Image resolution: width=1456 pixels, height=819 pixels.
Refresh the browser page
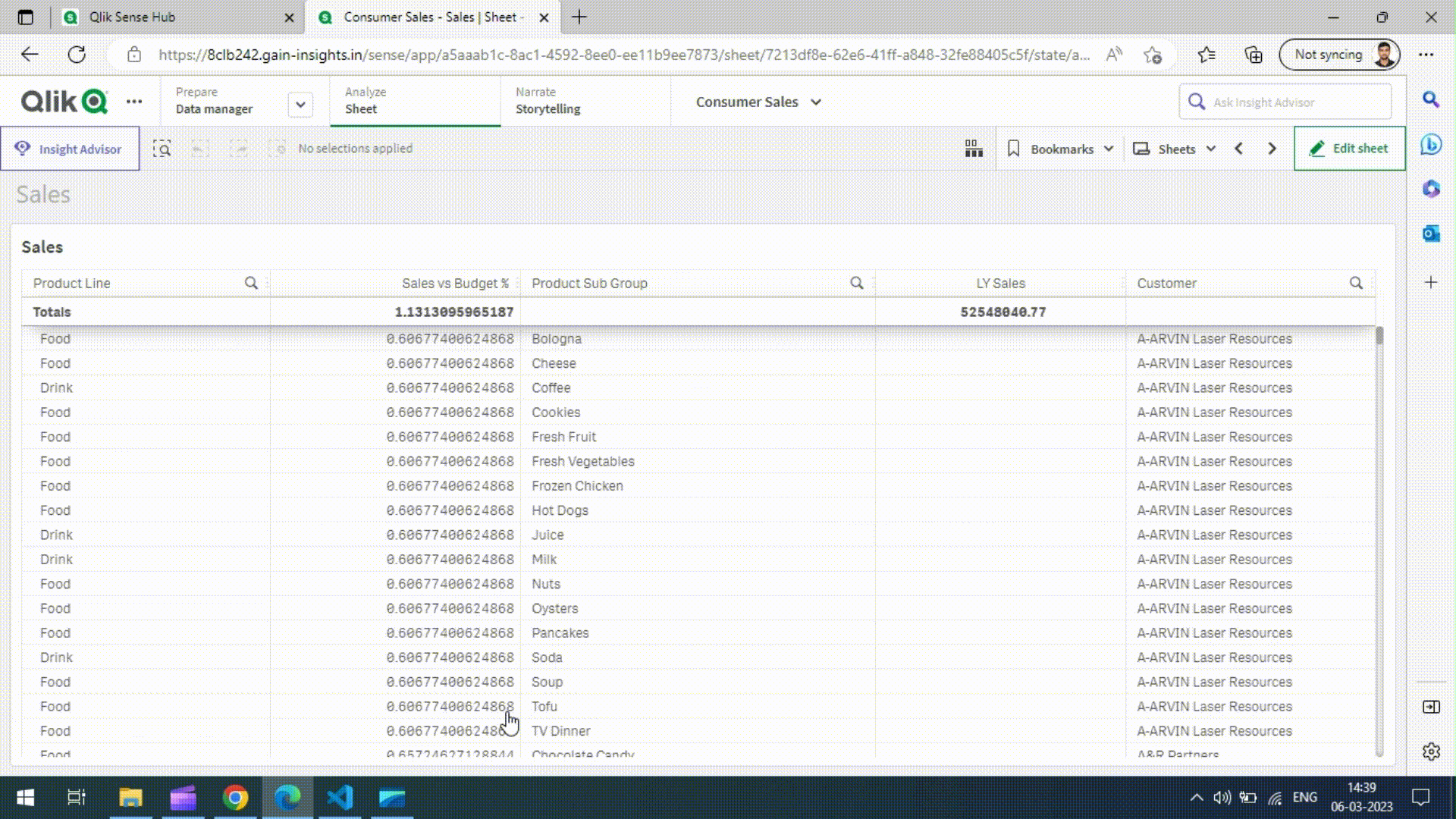tap(77, 55)
